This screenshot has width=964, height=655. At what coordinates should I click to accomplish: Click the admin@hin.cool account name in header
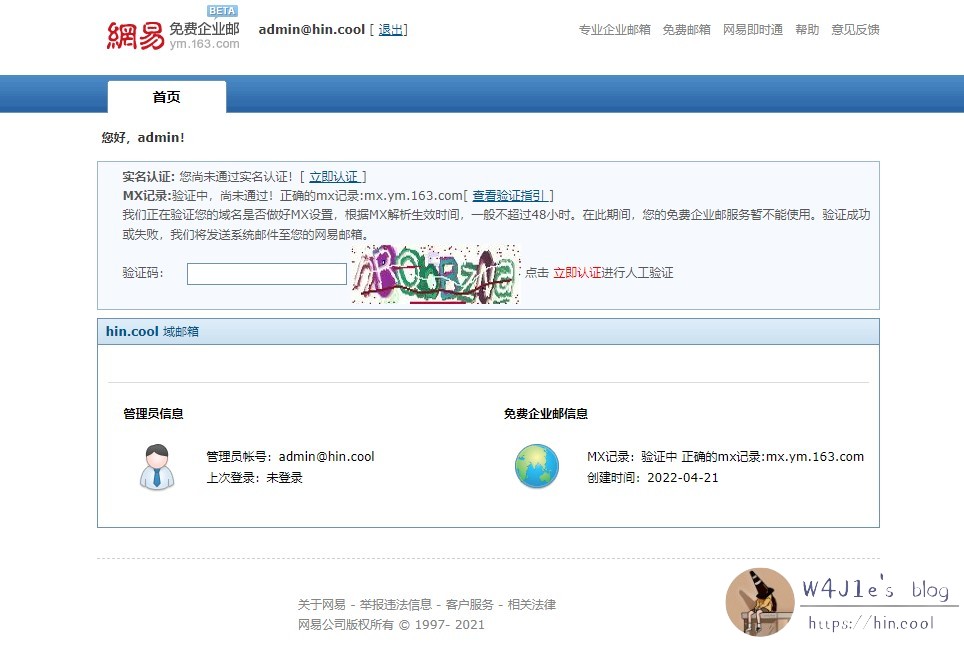(x=312, y=30)
